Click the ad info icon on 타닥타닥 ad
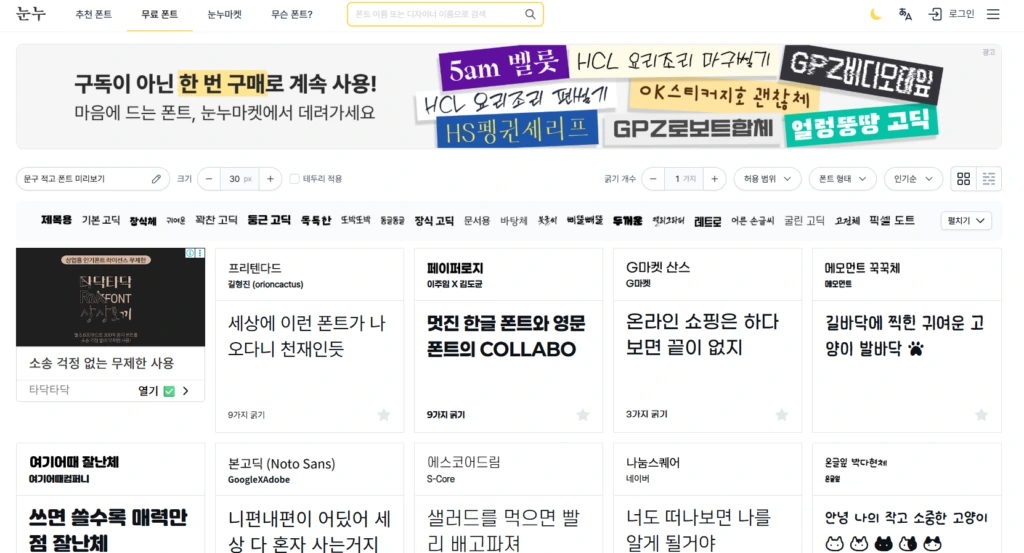The width and height of the screenshot is (1024, 553). point(191,253)
